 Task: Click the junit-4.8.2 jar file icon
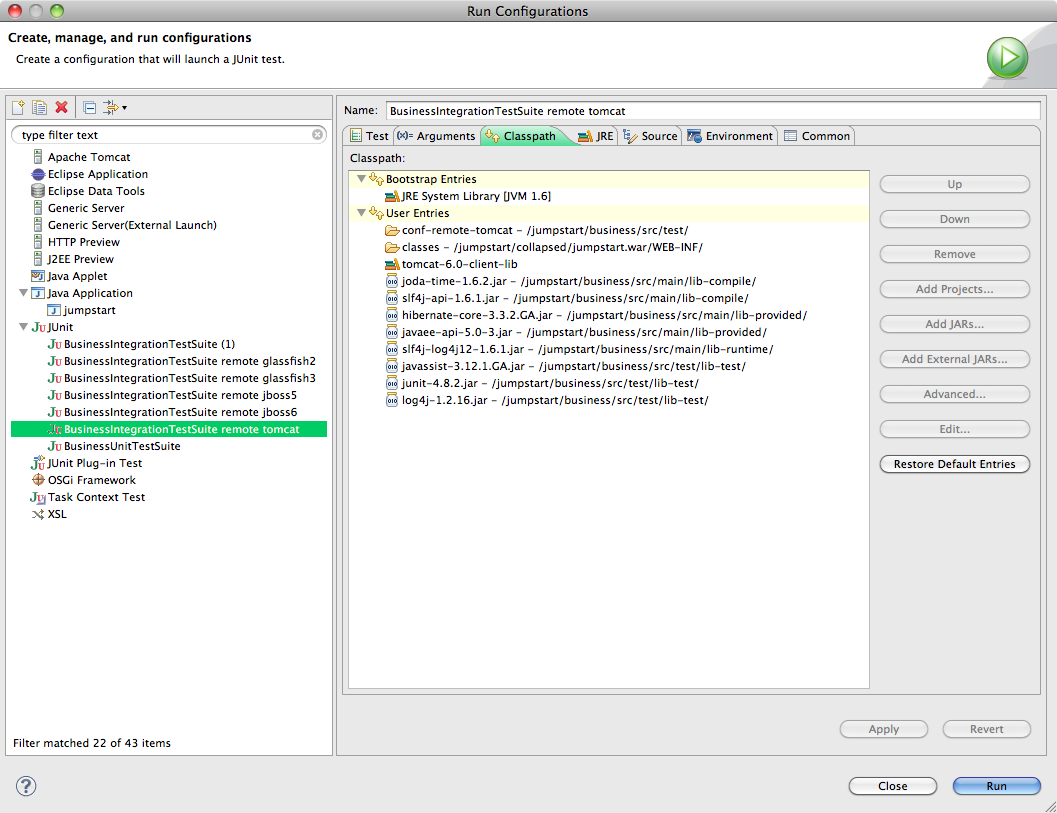392,383
